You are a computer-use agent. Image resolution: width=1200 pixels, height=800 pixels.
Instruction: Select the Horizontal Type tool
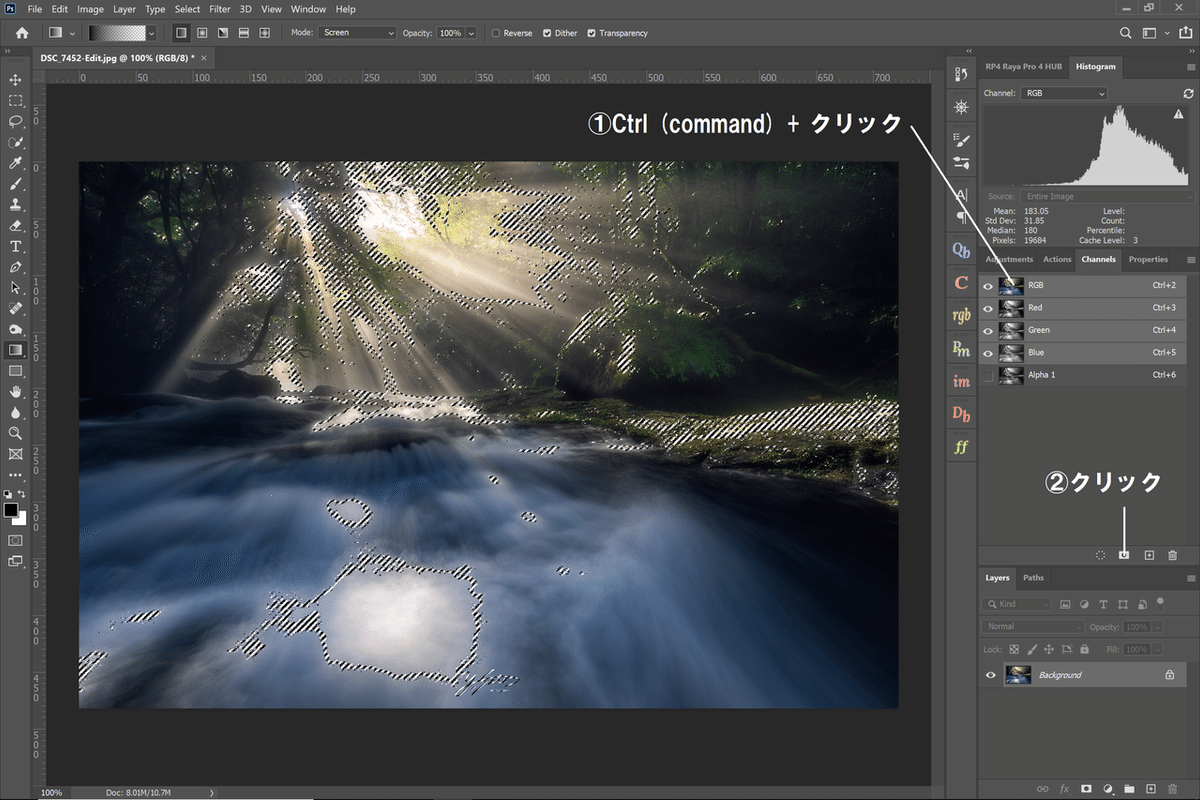pos(15,246)
